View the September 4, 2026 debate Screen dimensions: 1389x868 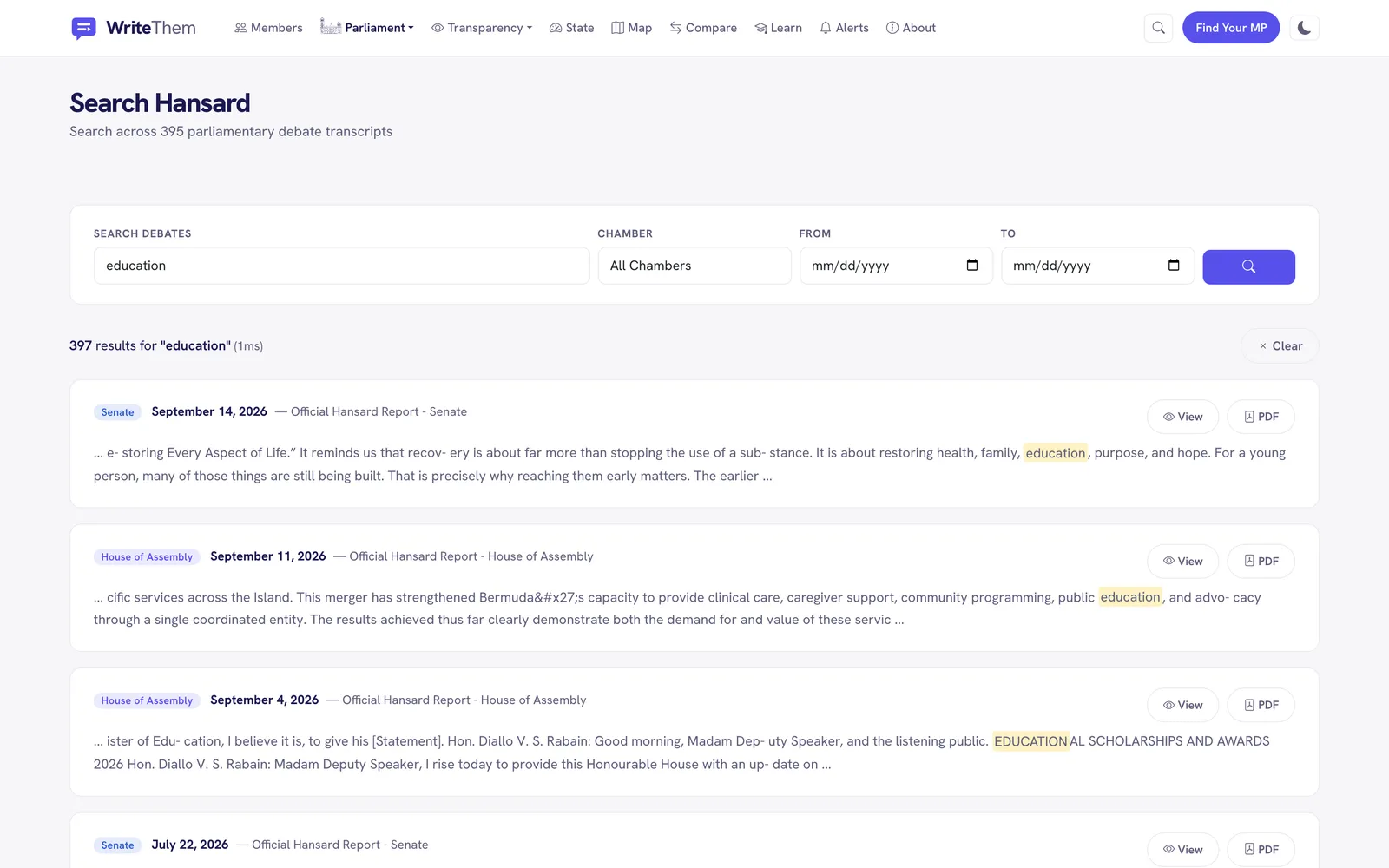(x=1182, y=705)
